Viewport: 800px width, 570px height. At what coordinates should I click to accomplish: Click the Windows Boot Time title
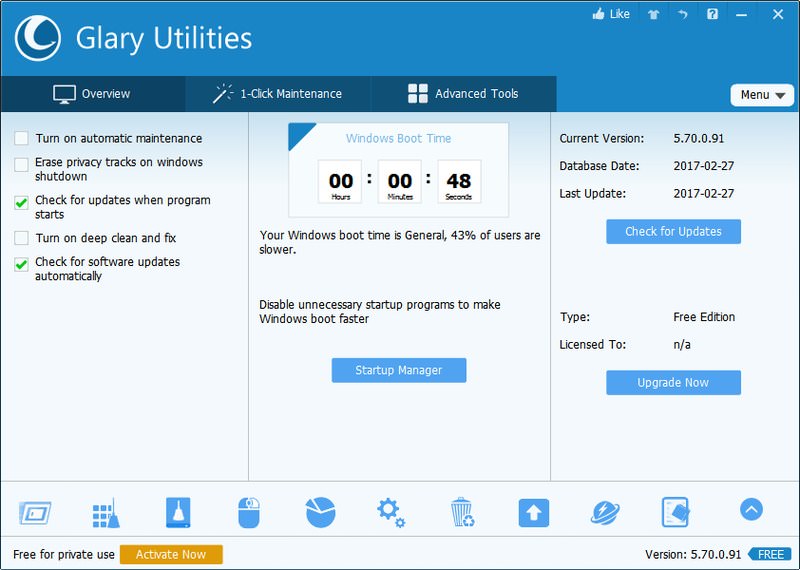pyautogui.click(x=398, y=138)
